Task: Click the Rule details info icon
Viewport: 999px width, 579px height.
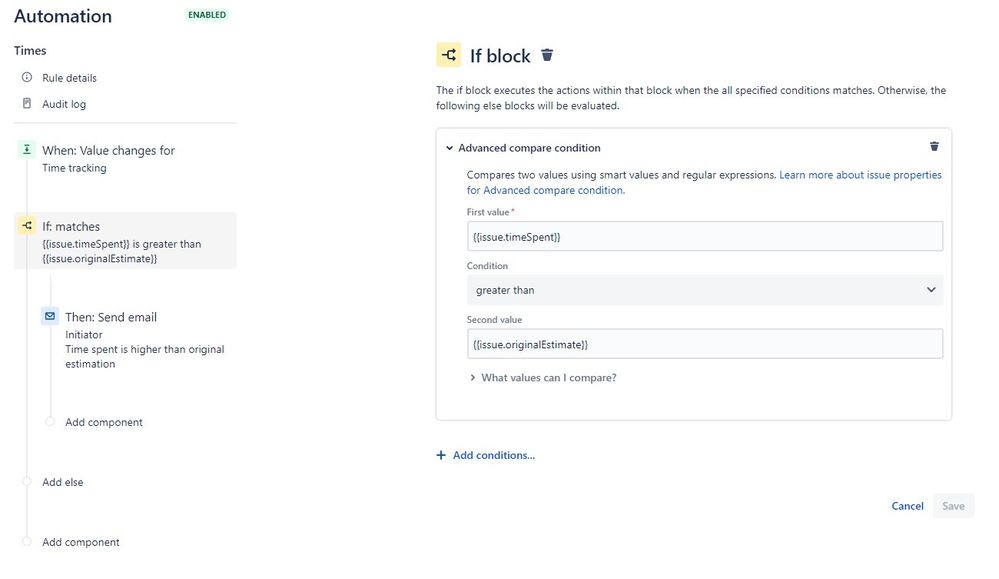Action: point(27,77)
